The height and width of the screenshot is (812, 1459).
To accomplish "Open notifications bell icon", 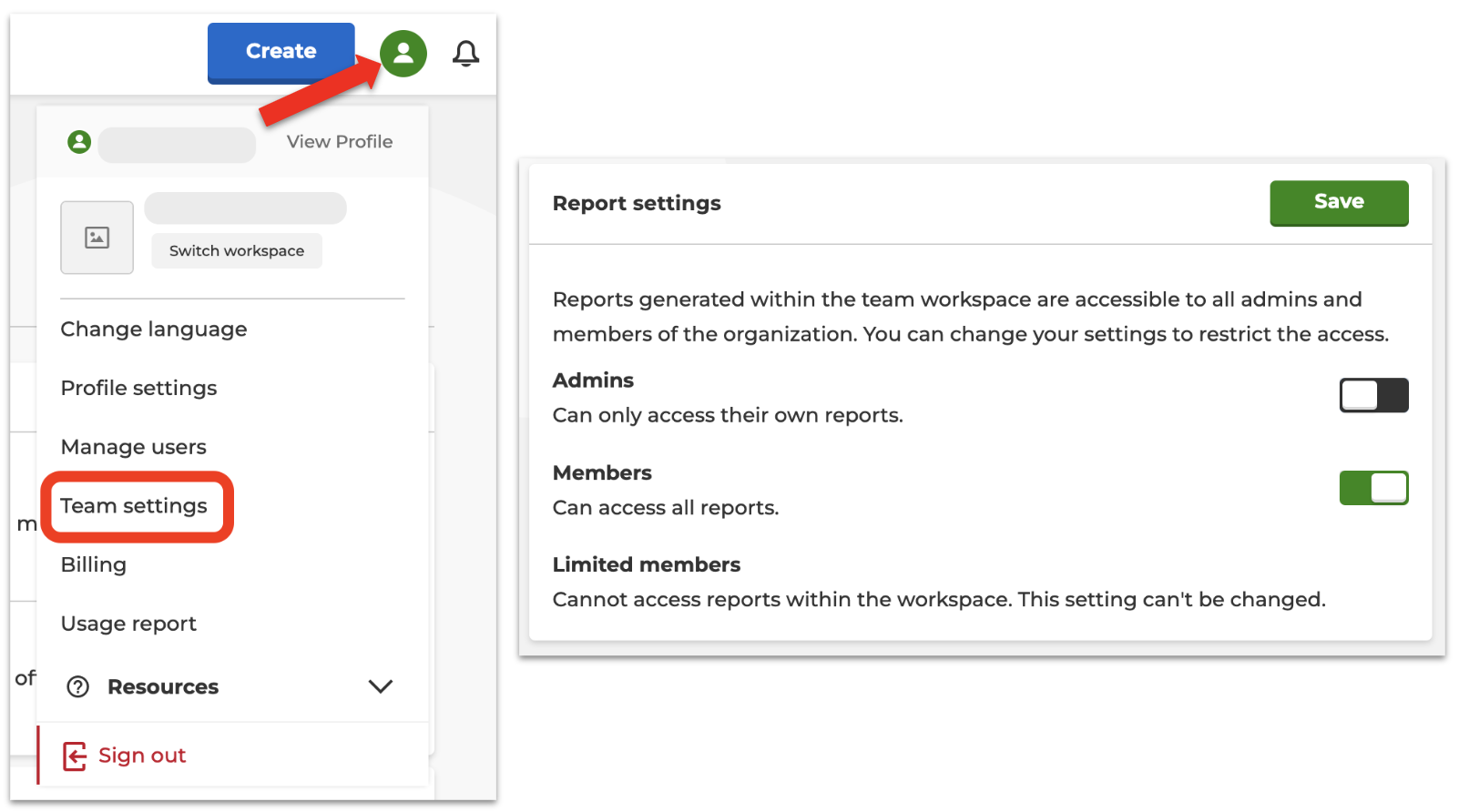I will tap(466, 54).
